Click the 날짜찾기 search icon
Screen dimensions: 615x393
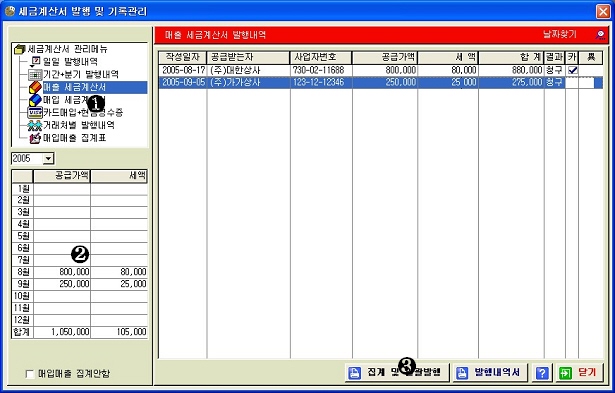[600, 35]
